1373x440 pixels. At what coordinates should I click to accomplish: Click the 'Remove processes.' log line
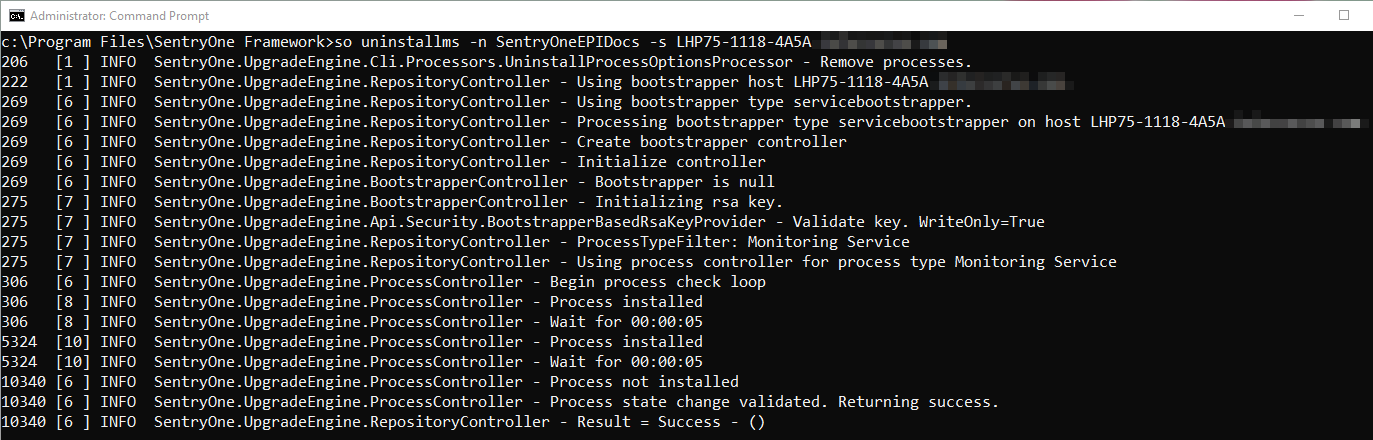(x=895, y=62)
